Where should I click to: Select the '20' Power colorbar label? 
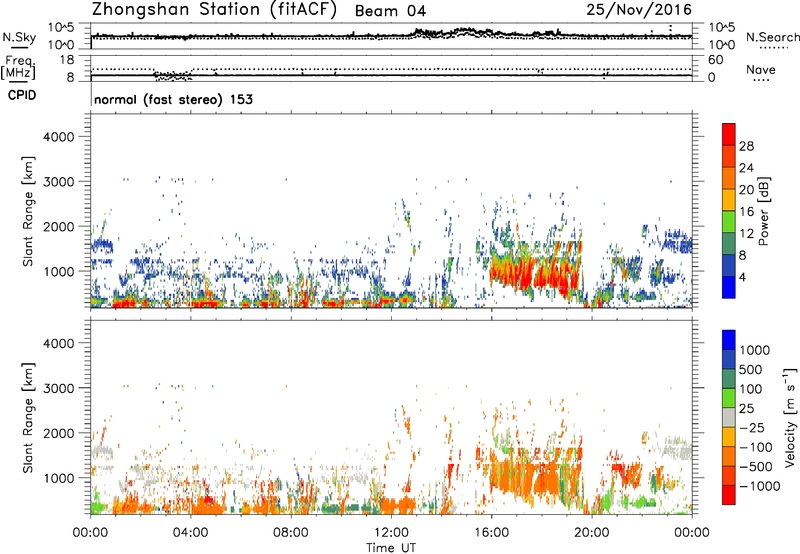click(746, 190)
